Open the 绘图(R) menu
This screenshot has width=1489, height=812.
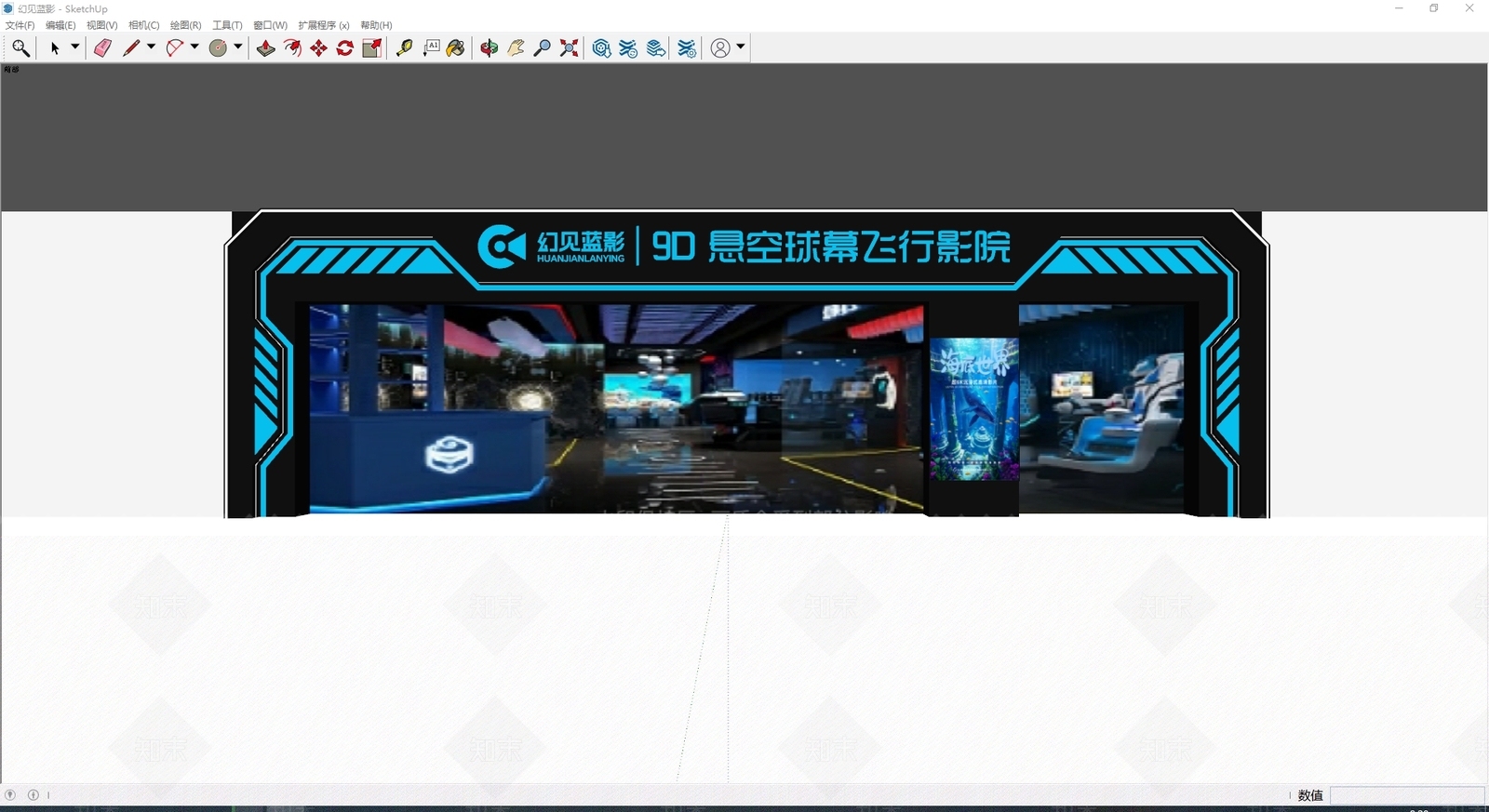(x=186, y=25)
